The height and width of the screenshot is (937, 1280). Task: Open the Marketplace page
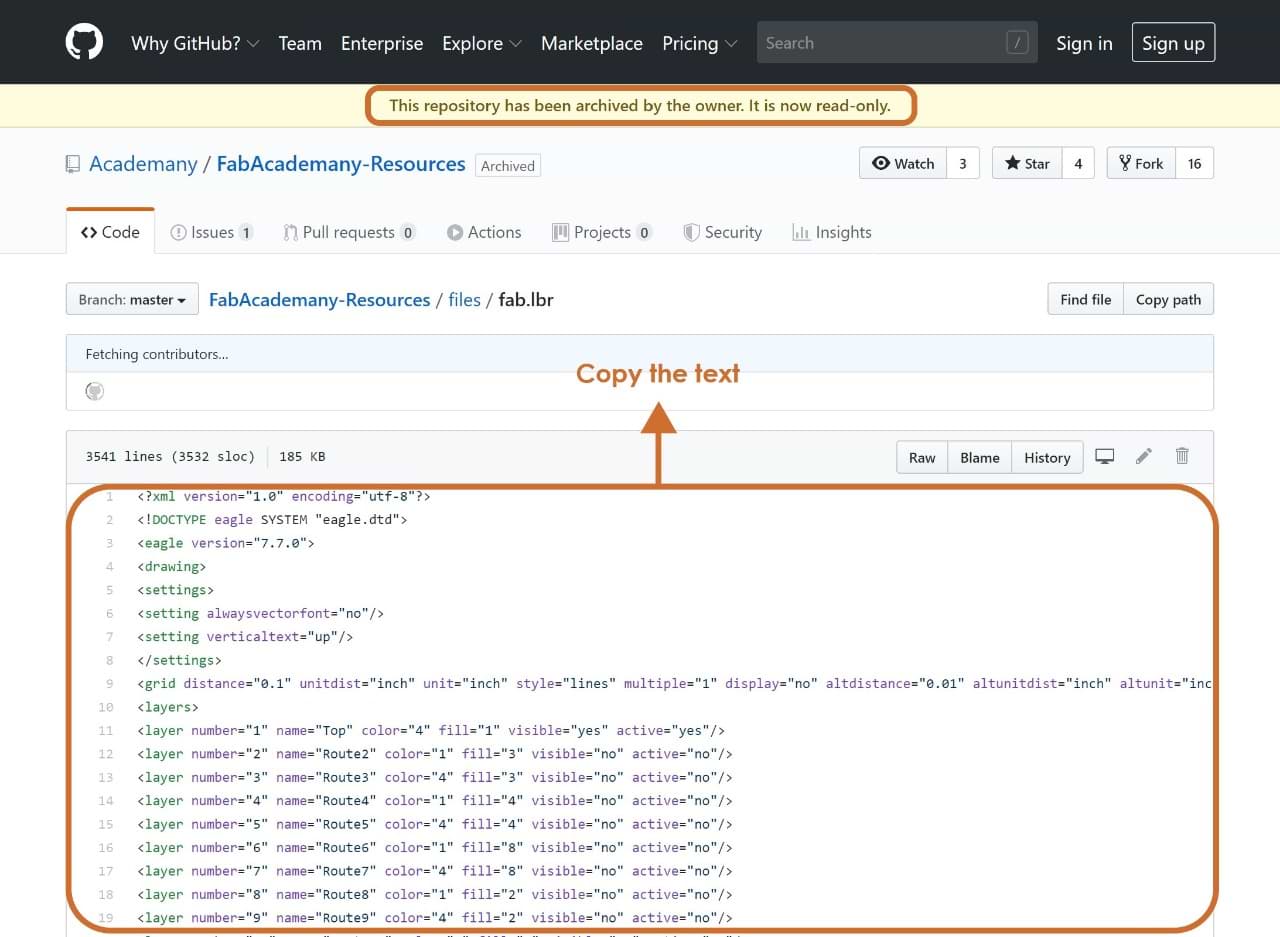592,43
